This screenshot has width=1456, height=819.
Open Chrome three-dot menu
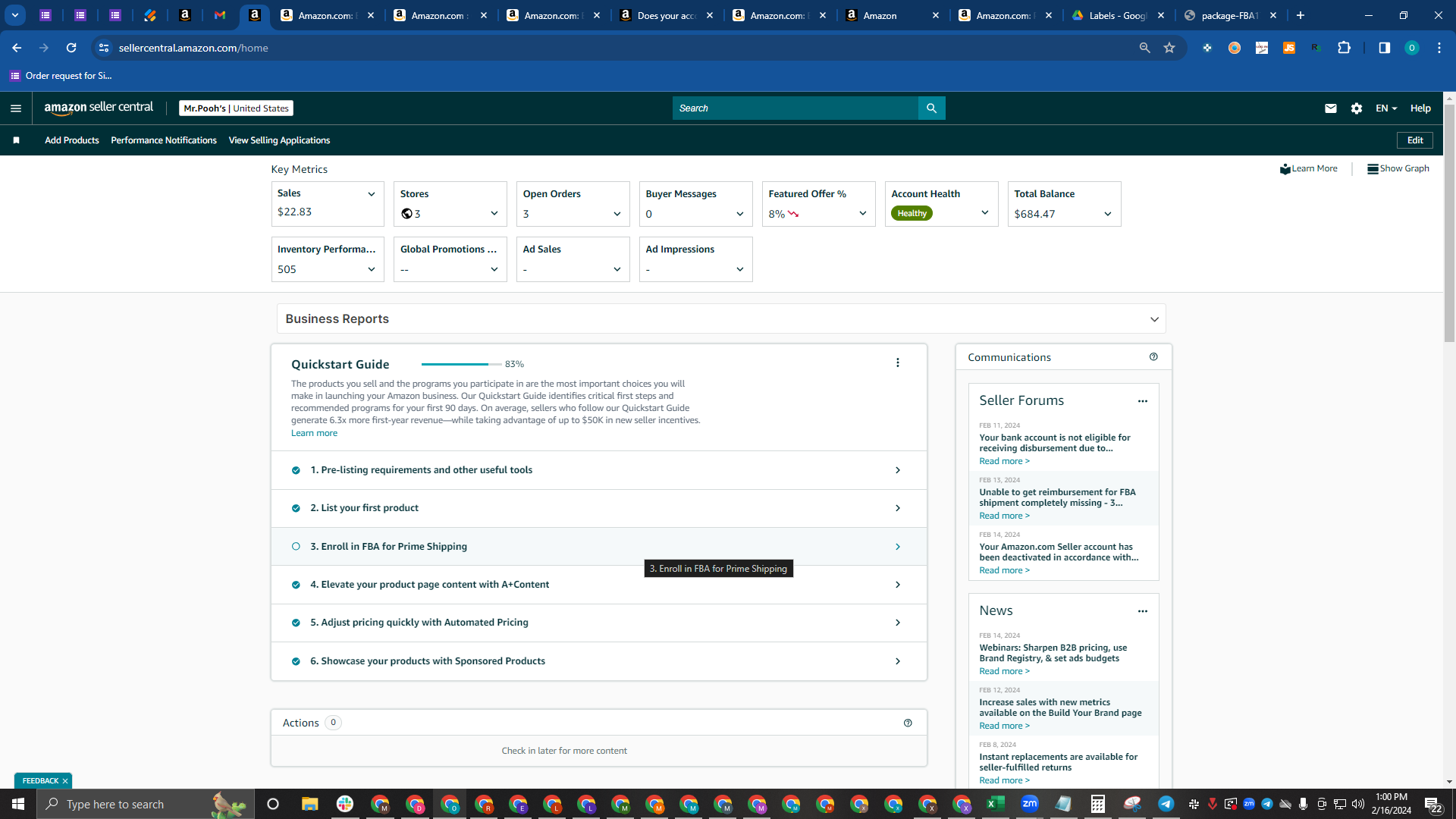tap(1439, 48)
